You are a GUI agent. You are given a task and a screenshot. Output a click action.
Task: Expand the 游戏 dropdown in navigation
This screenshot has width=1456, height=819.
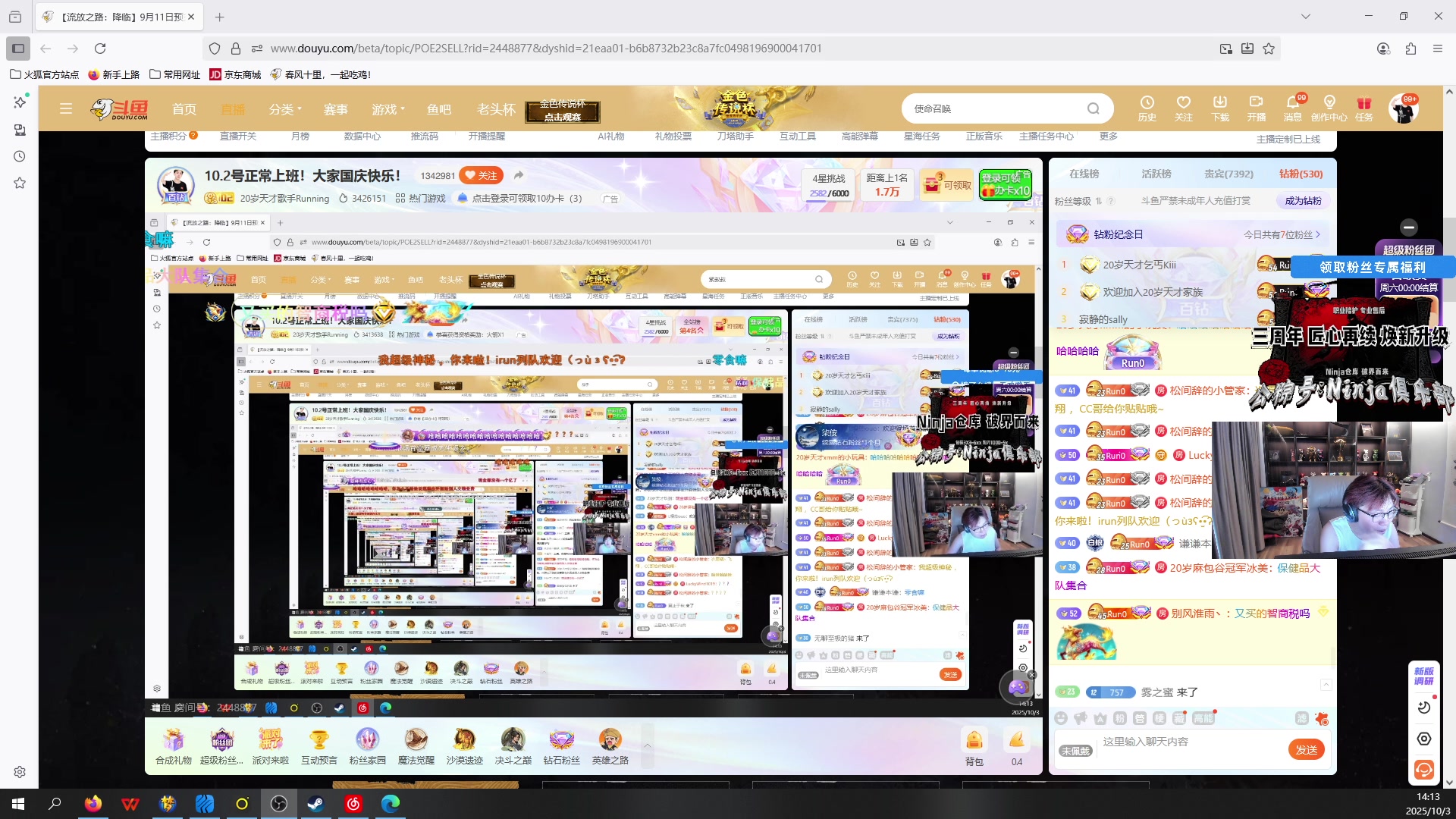(388, 109)
